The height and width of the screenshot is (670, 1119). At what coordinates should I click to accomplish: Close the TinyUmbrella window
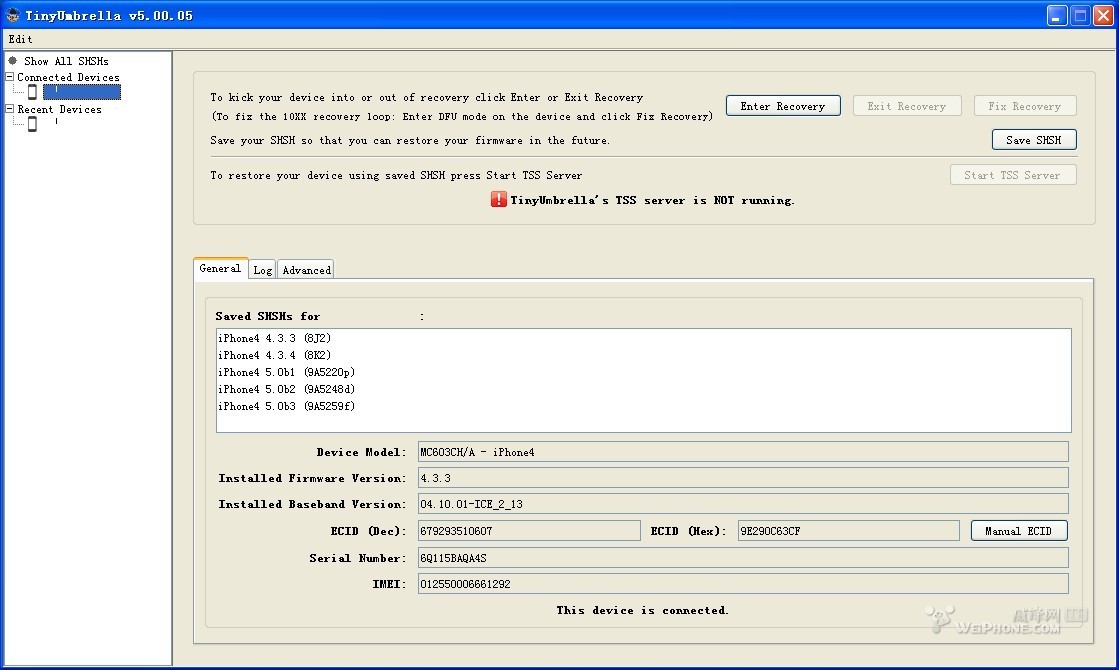(1103, 15)
